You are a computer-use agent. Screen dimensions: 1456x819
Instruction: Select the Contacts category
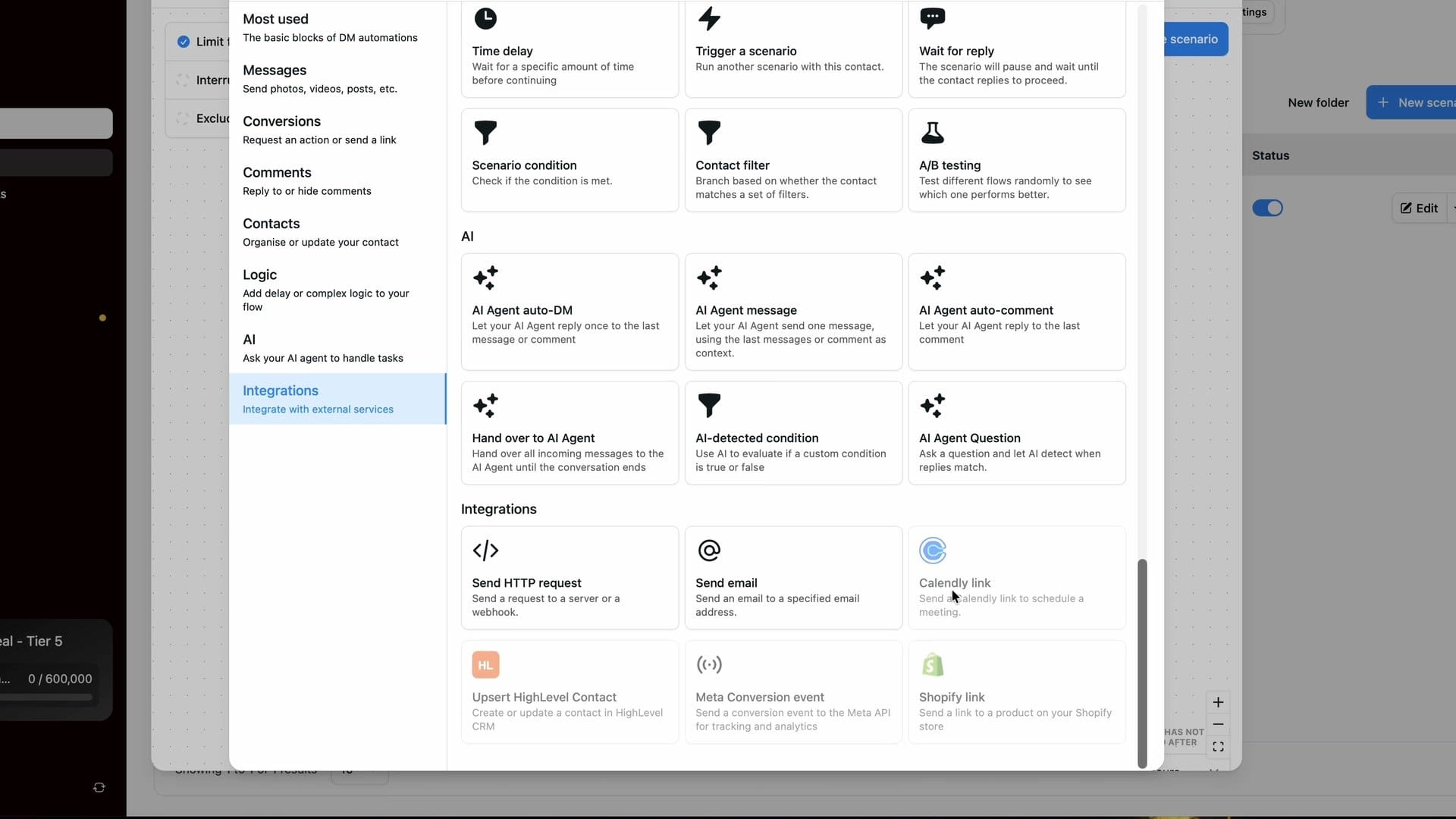coord(337,232)
